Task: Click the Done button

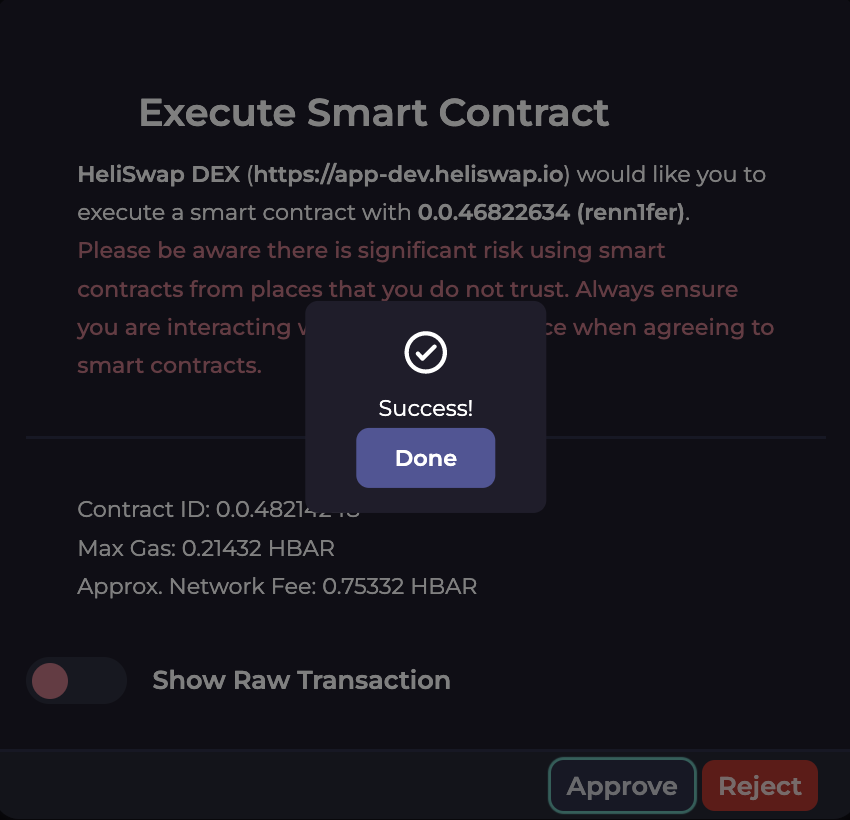Action: 425,458
